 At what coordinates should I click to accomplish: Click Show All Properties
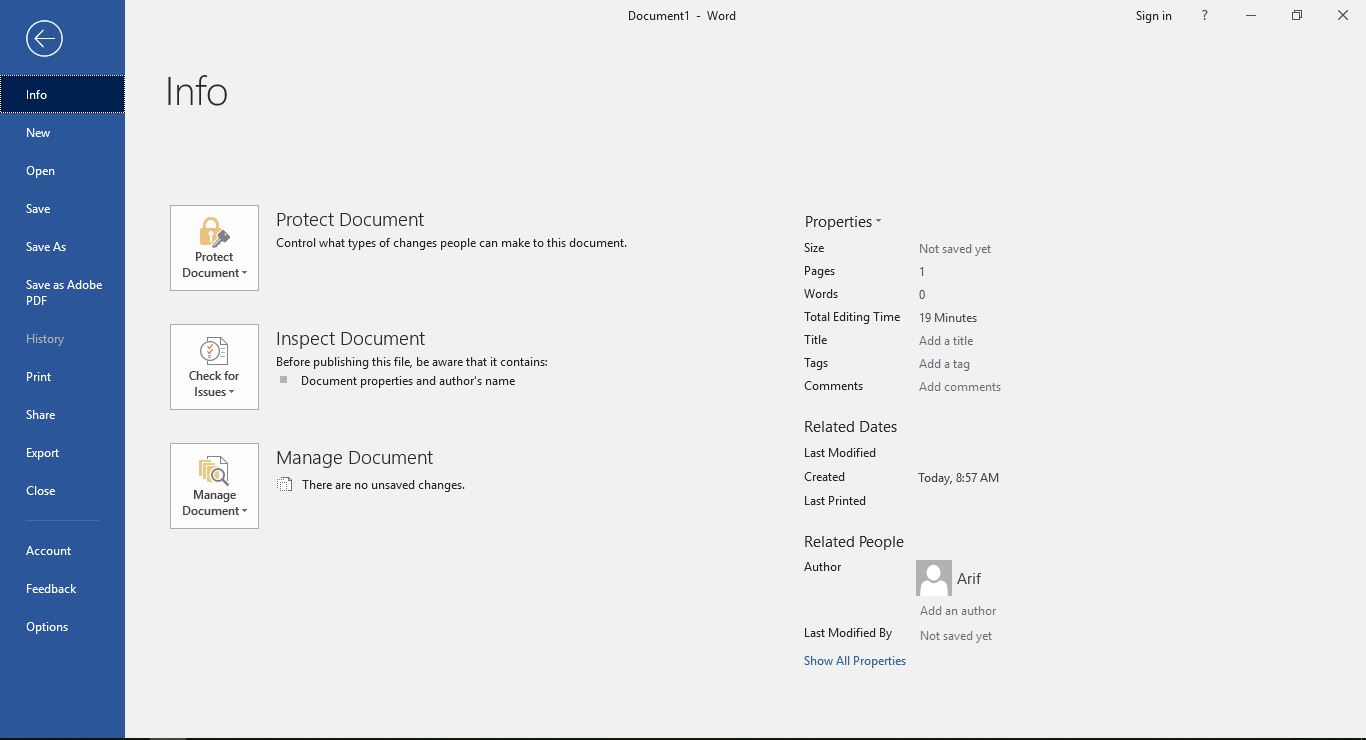pos(854,660)
